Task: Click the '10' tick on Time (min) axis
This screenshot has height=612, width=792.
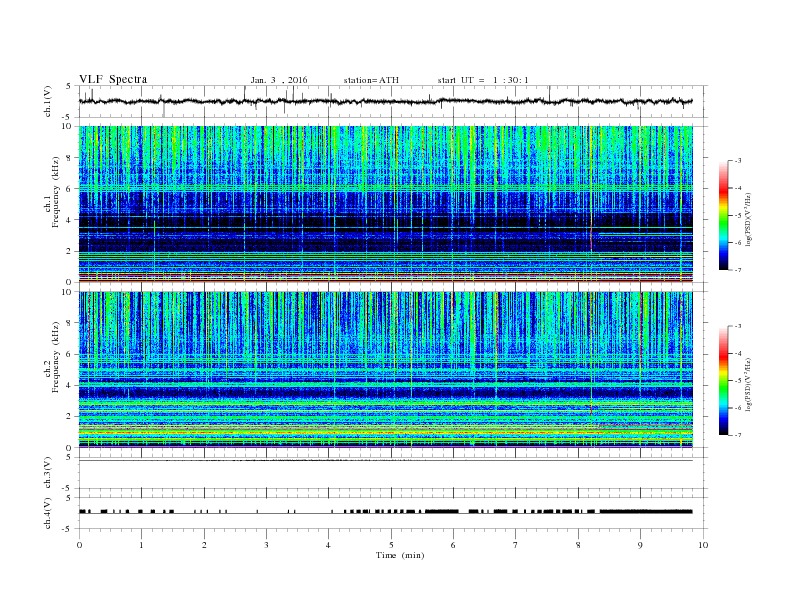Action: (x=703, y=545)
